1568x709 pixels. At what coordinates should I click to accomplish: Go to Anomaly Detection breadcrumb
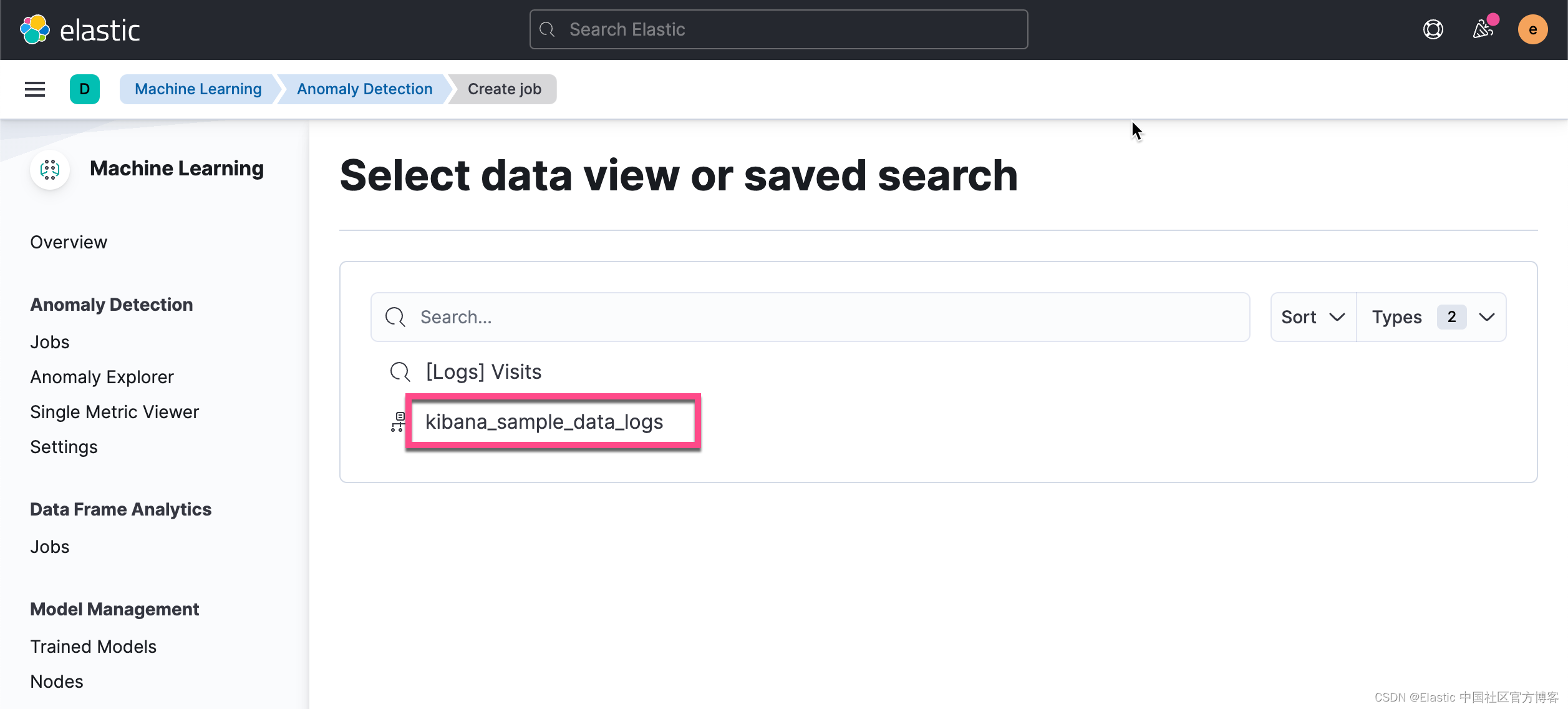click(364, 89)
